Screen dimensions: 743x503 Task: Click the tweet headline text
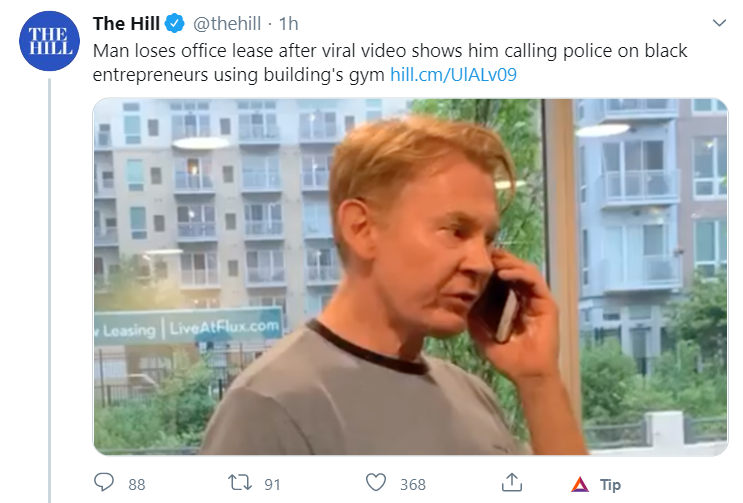pos(390,63)
